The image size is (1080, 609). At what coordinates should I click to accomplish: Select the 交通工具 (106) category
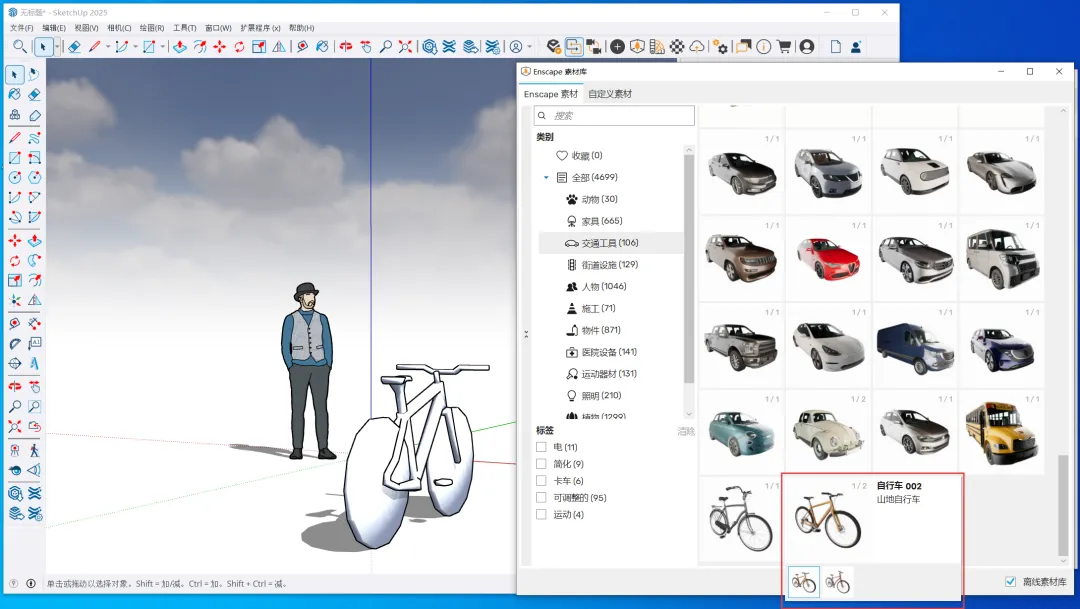[611, 242]
